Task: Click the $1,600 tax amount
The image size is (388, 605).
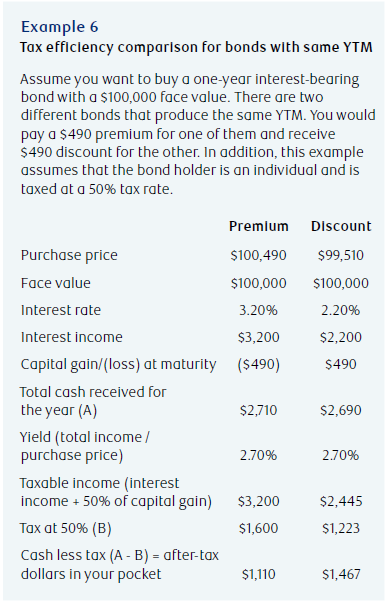Action: [x=258, y=528]
